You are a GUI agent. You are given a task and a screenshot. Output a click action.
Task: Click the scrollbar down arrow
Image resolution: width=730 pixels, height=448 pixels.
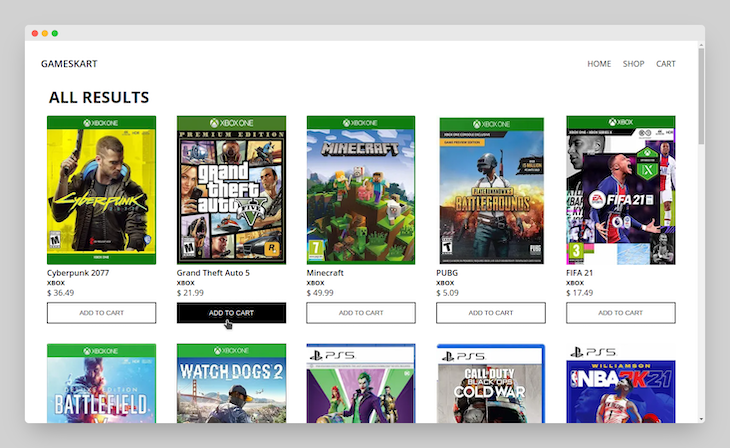tap(701, 420)
